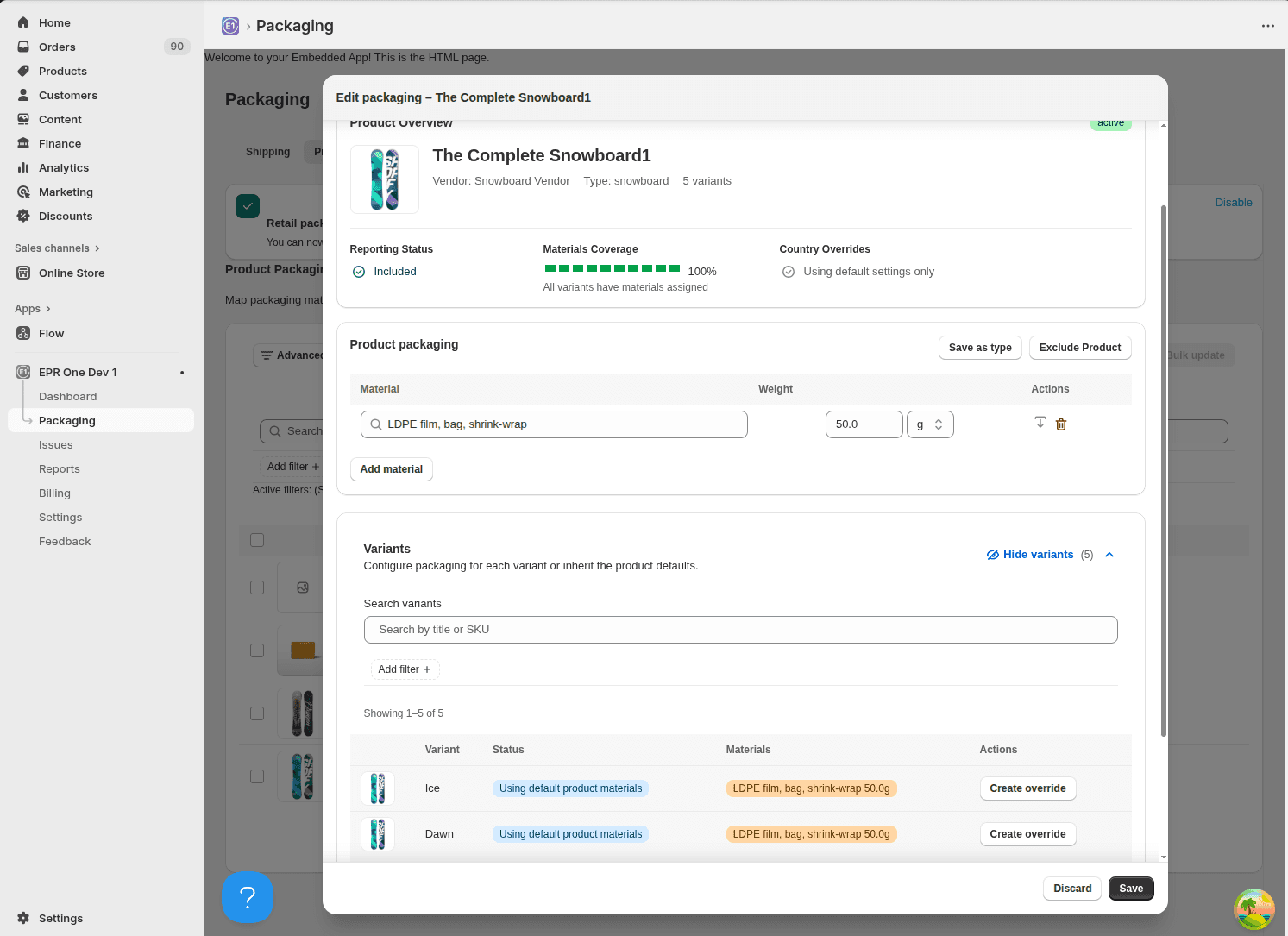Open Discounts from the navigation
Screen dimensions: 1288x936
coord(65,216)
